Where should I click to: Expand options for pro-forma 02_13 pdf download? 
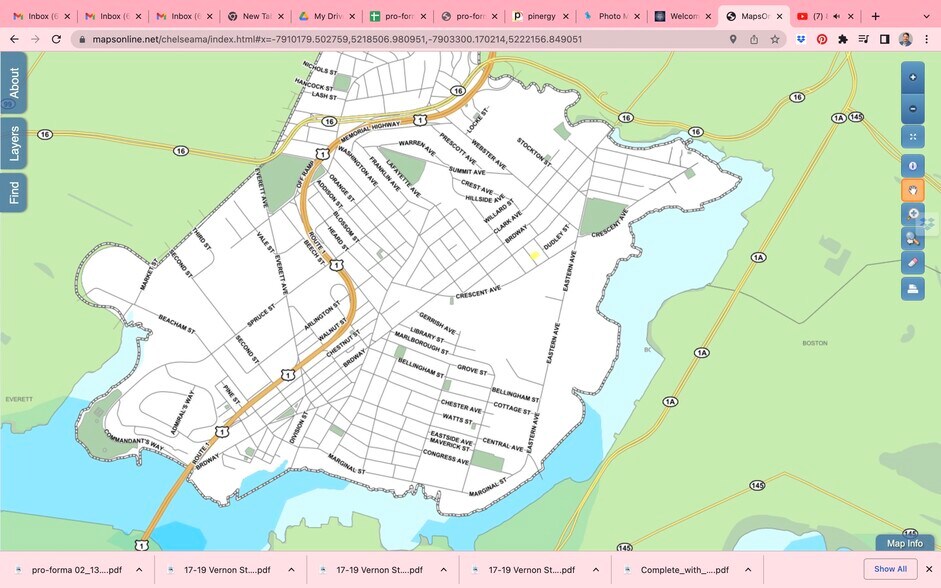point(139,569)
